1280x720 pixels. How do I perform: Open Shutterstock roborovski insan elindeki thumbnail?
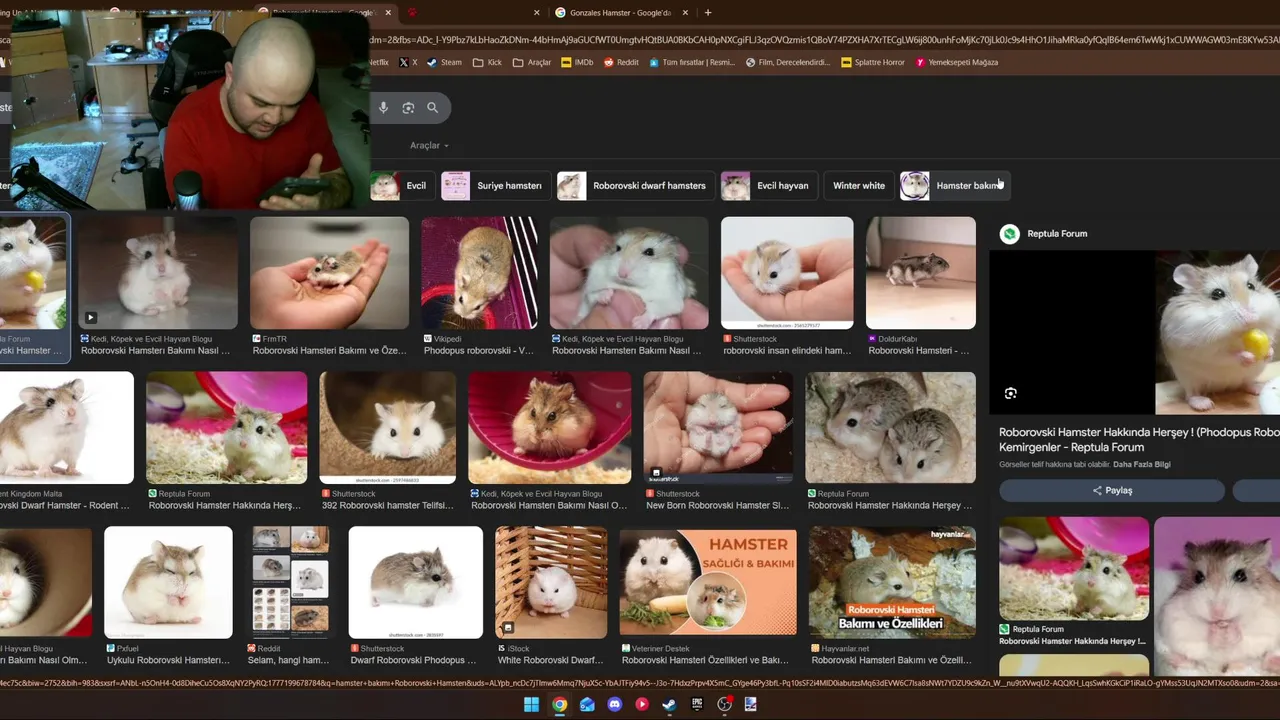click(787, 273)
